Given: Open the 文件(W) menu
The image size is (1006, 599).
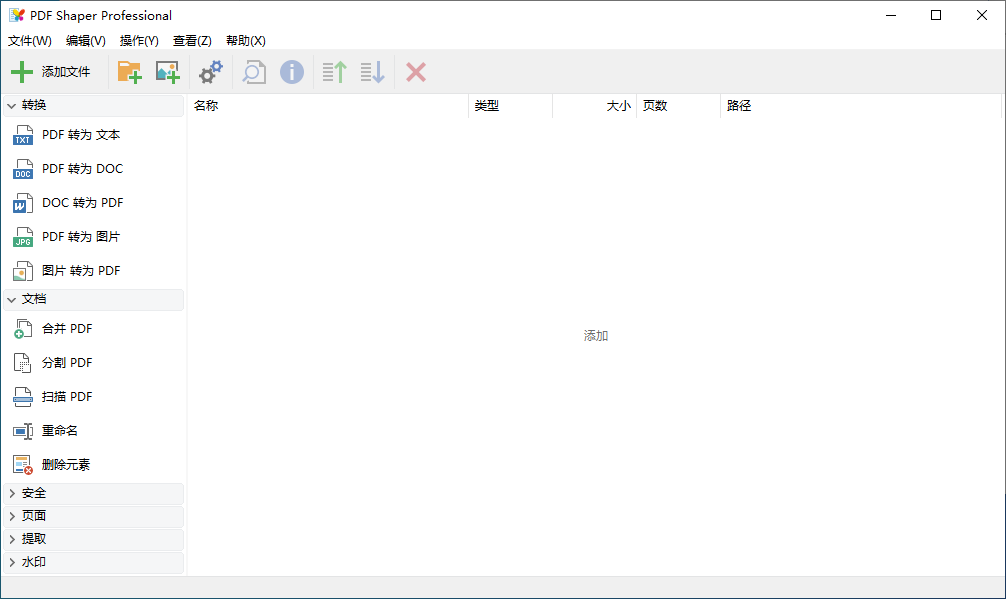Looking at the screenshot, I should click(x=30, y=41).
